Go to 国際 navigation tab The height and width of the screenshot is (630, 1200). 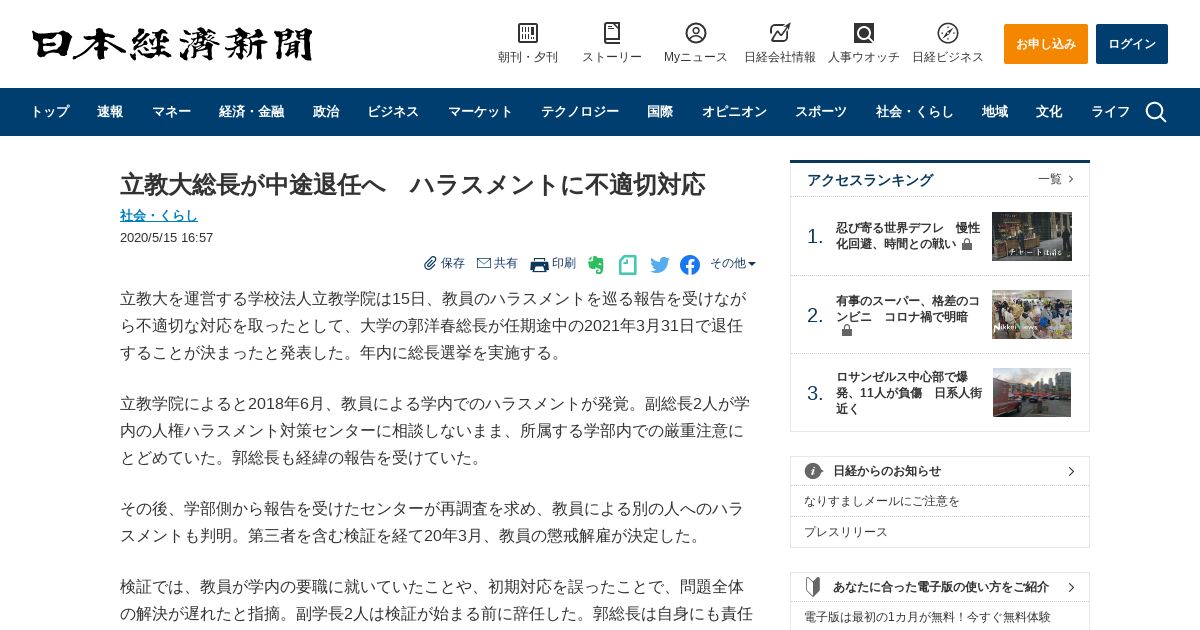[x=660, y=112]
